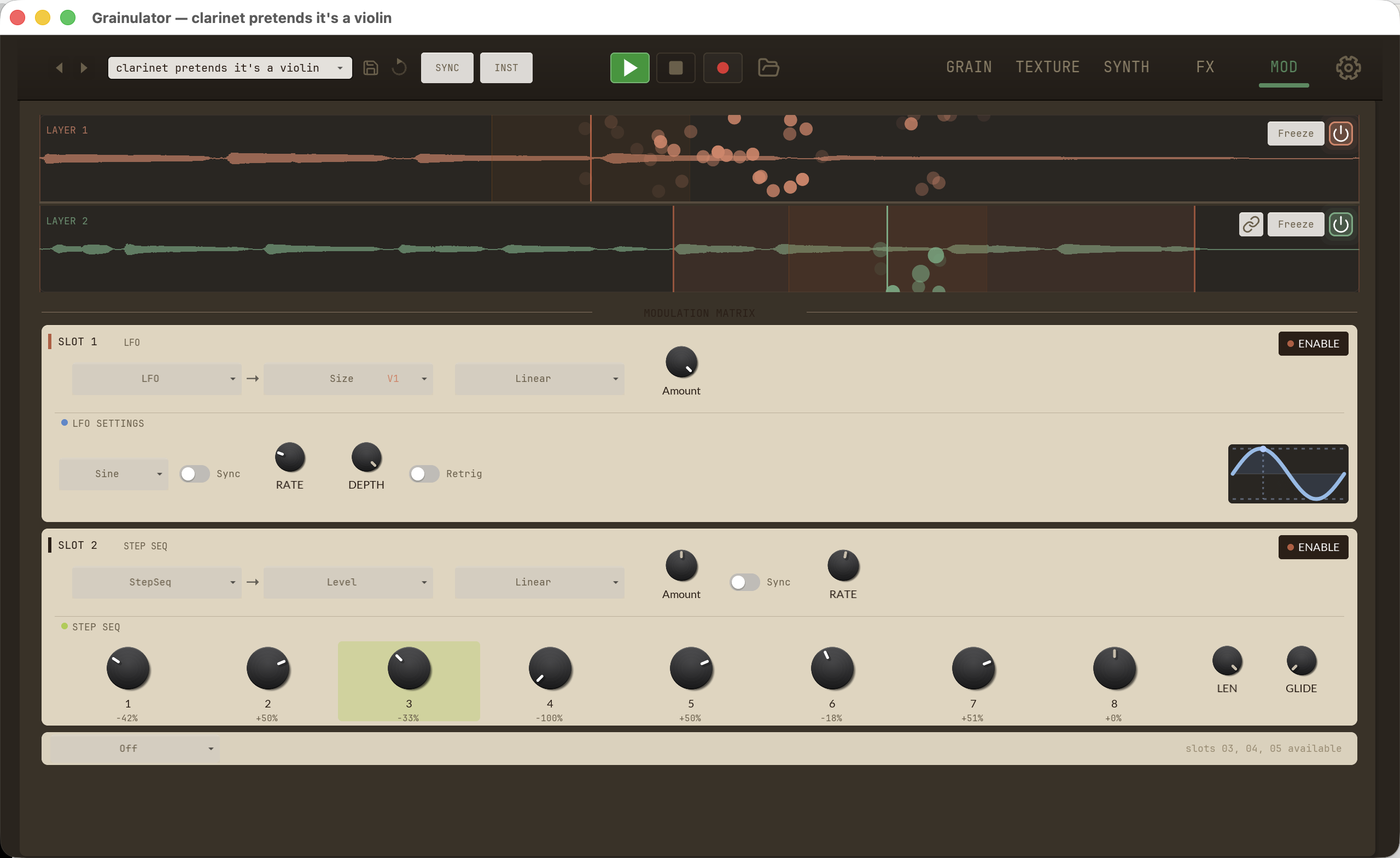Click the Slot 2 RATE knob
Image resolution: width=1400 pixels, height=858 pixels.
(x=843, y=566)
